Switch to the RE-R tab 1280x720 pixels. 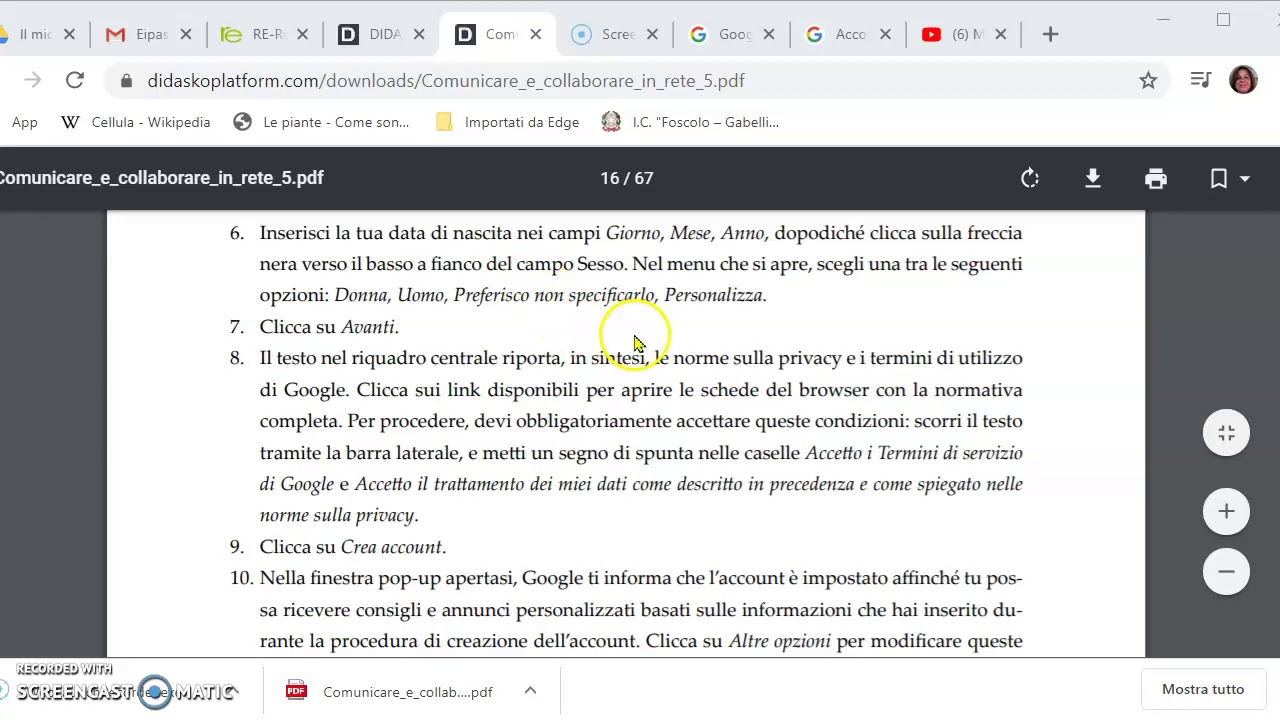pyautogui.click(x=266, y=34)
